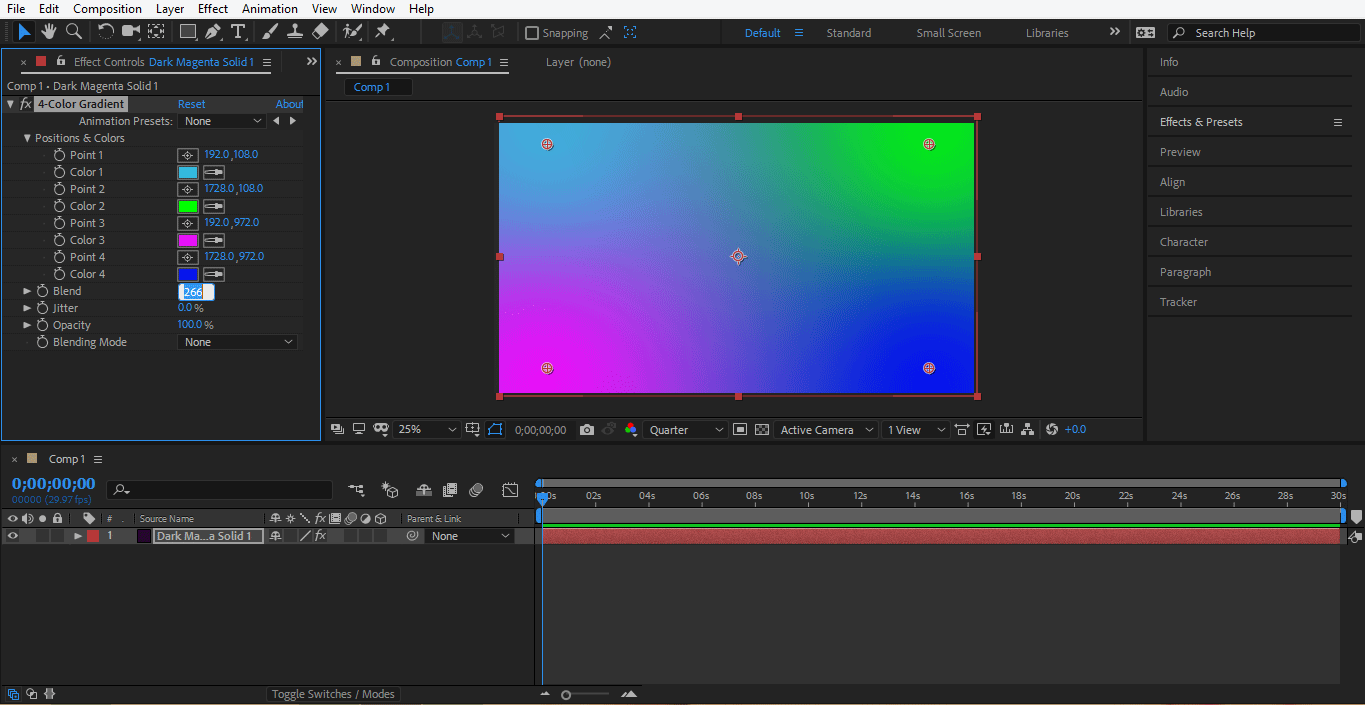Viewport: 1365px width, 705px height.
Task: Click the Take Snapshot camera icon
Action: pos(587,430)
